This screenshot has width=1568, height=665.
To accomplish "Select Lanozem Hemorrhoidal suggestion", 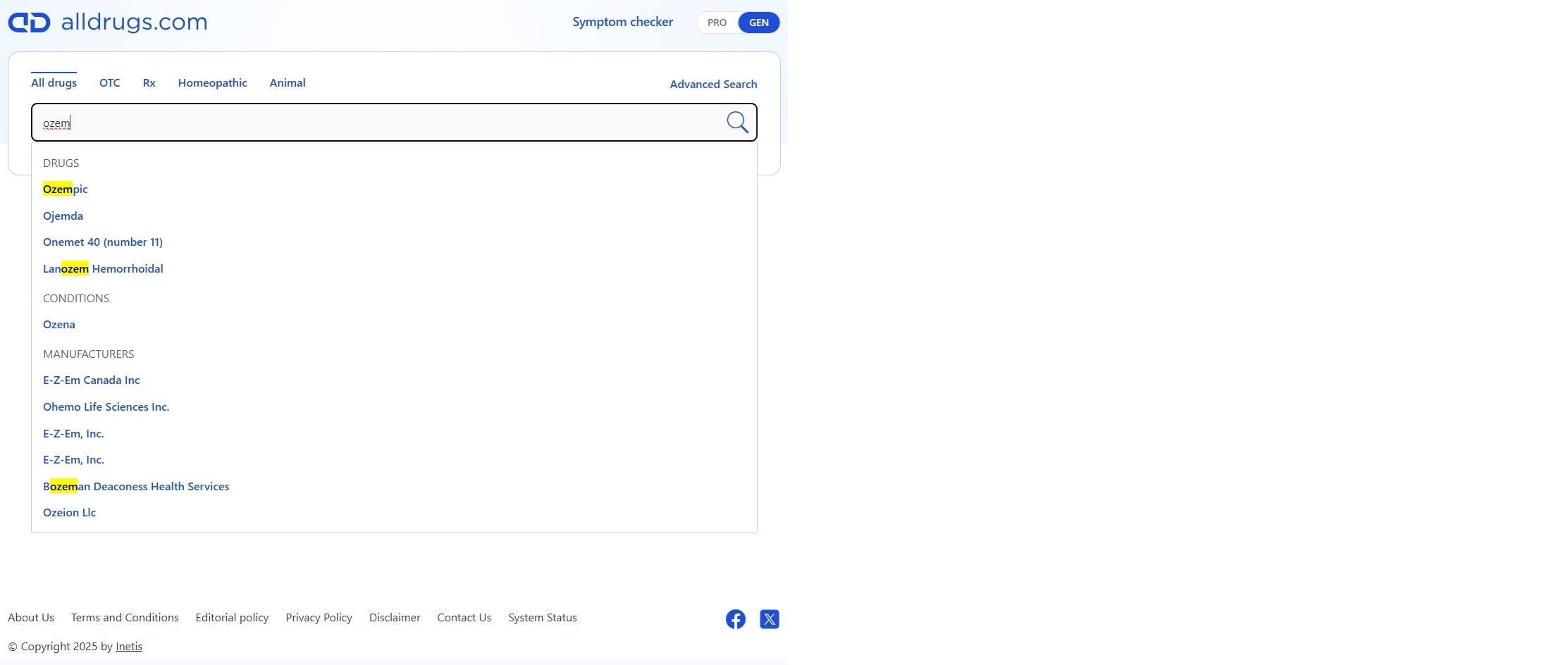I will tap(103, 268).
